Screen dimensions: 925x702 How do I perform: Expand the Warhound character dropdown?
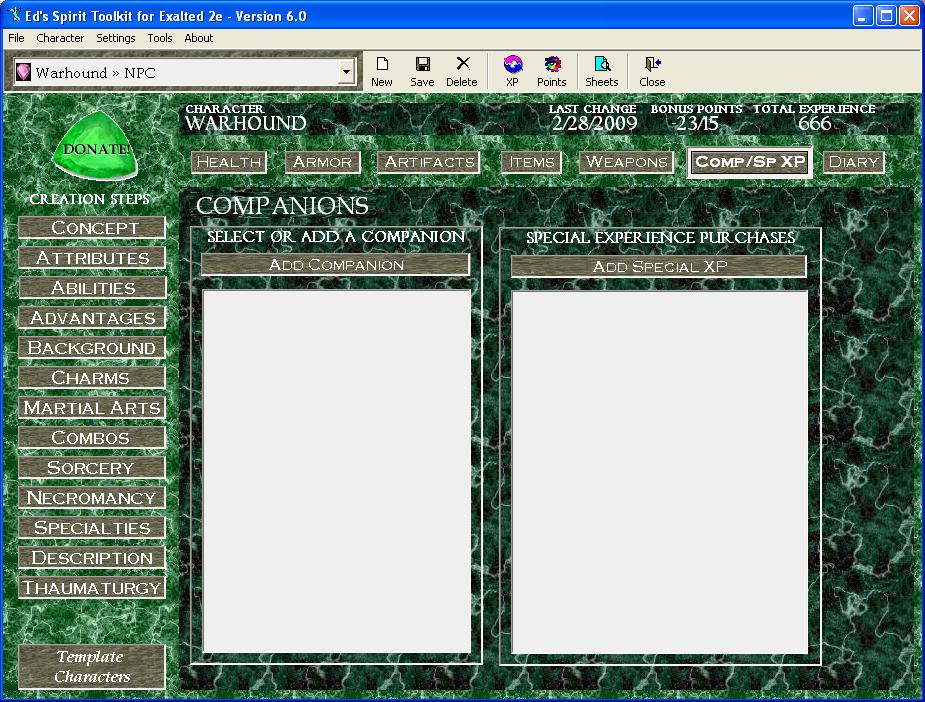[x=347, y=72]
